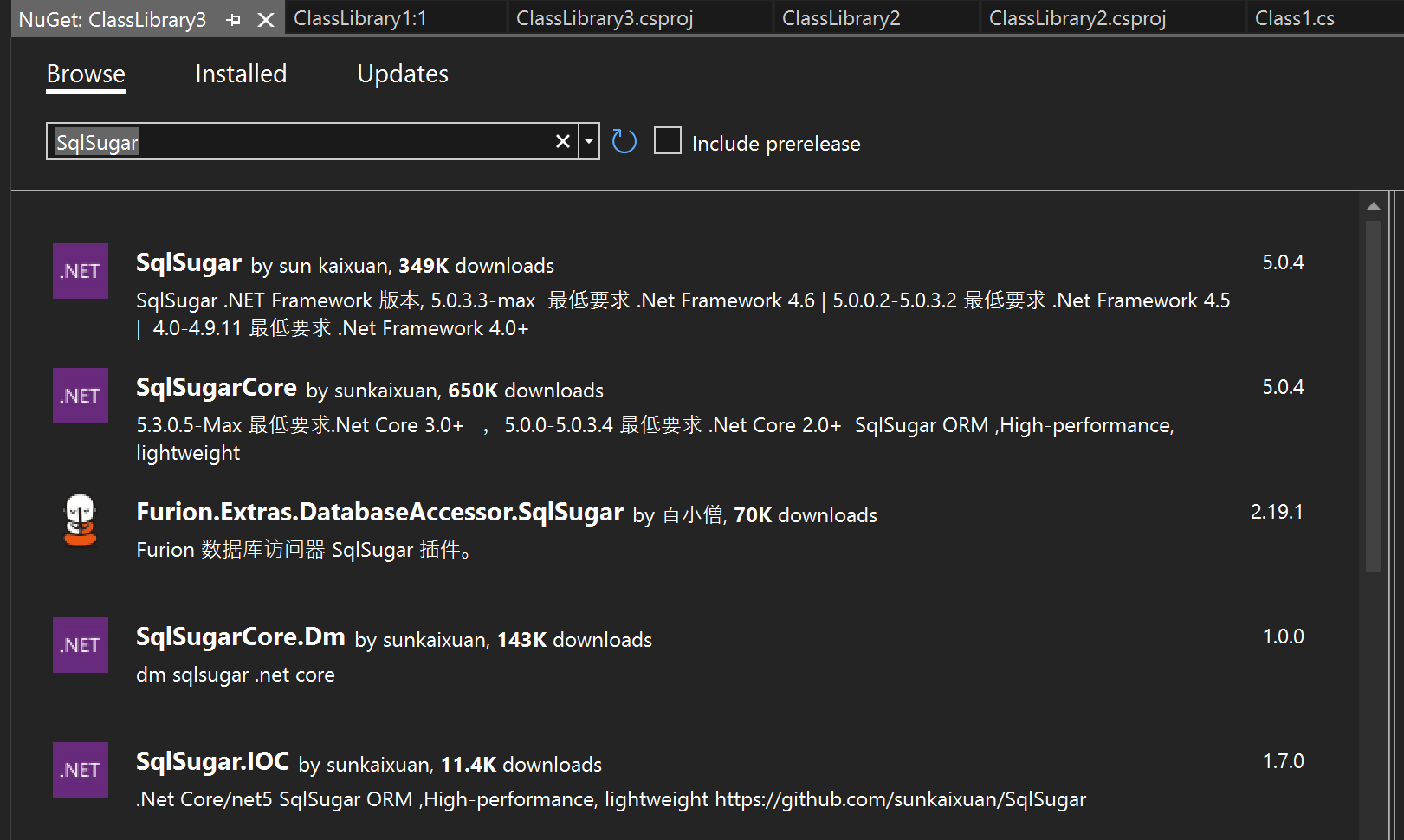Viewport: 1404px width, 840px height.
Task: Switch to the Installed tab
Action: [241, 74]
